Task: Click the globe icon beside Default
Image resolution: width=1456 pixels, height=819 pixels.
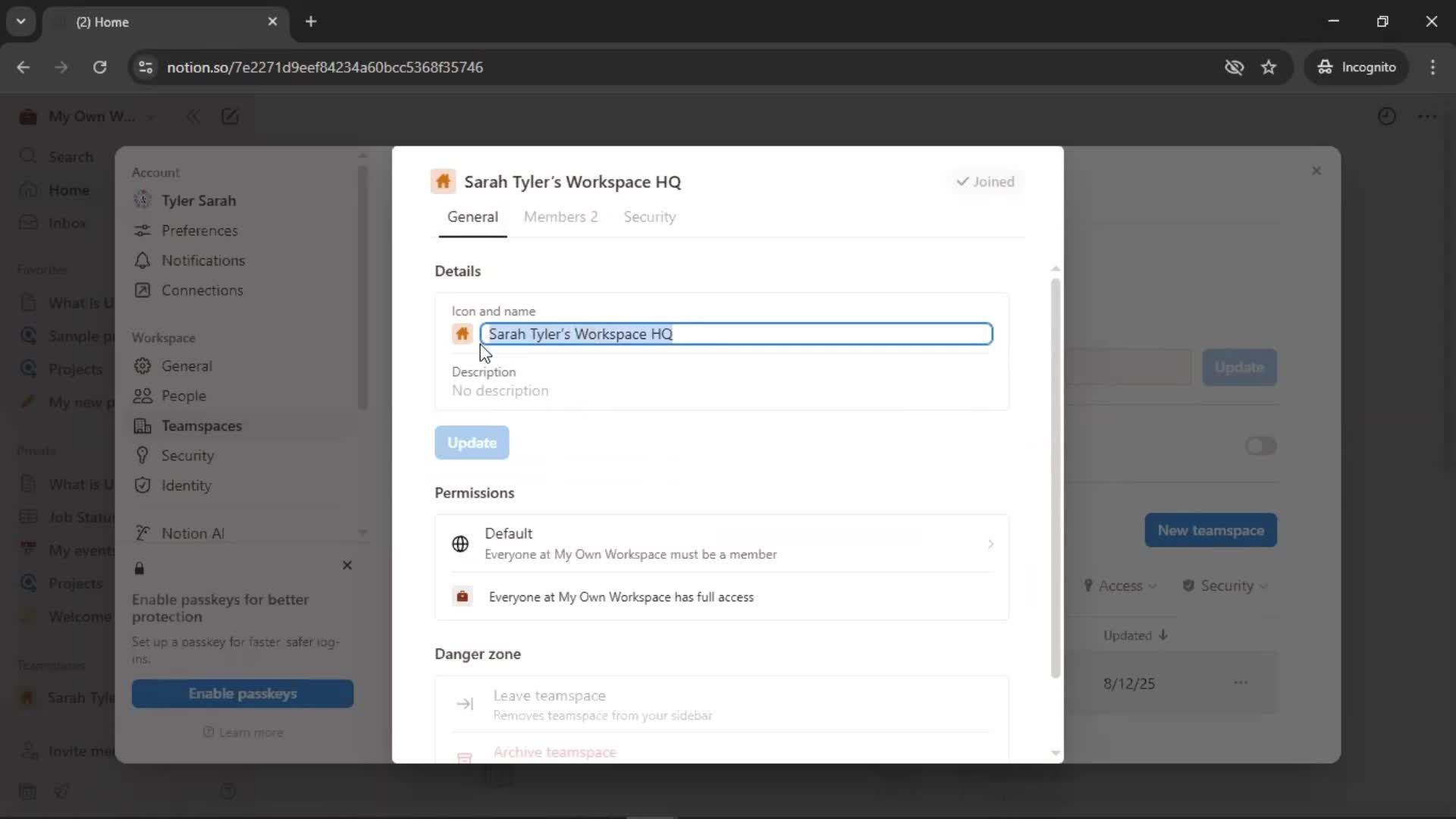Action: coord(460,544)
